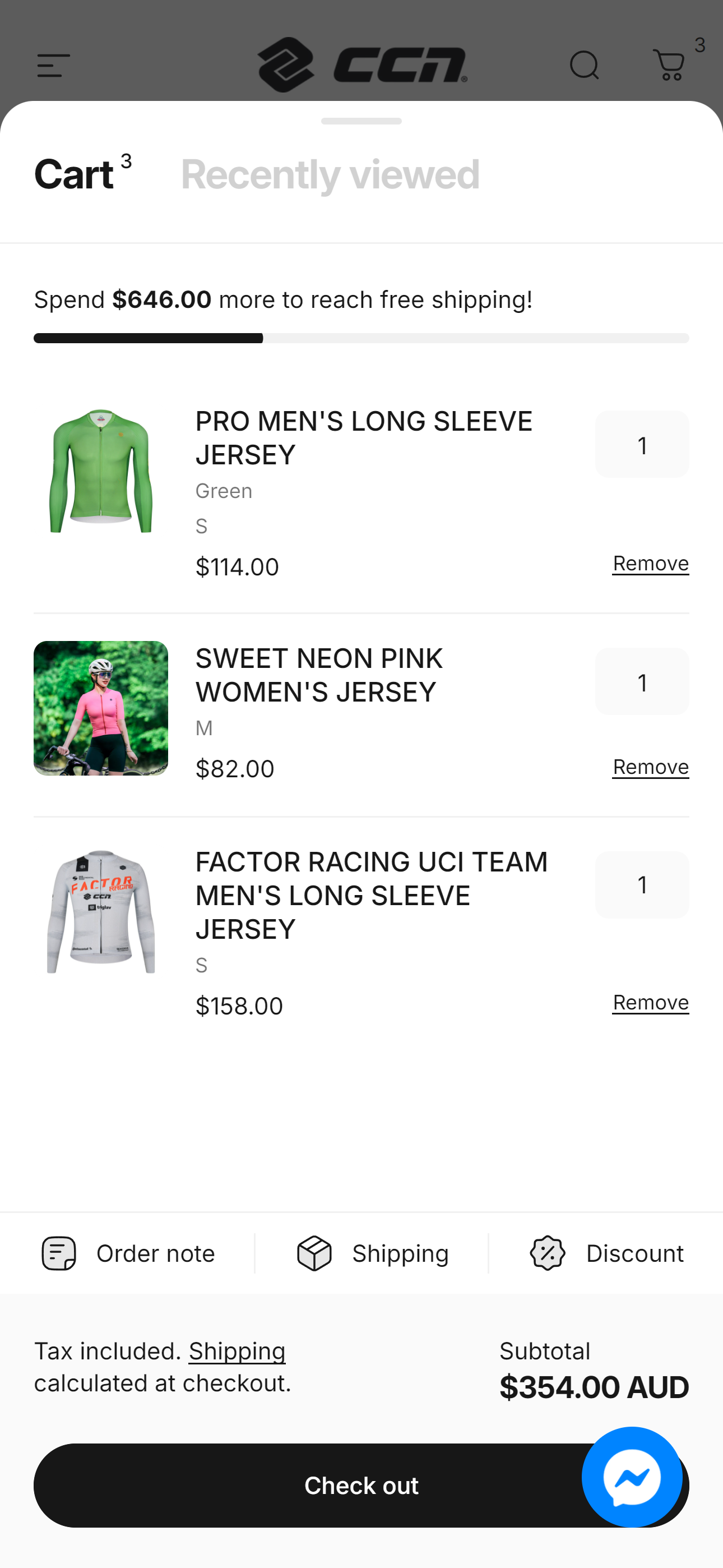723x1568 pixels.
Task: Switch to the Recently viewed tab
Action: pos(330,175)
